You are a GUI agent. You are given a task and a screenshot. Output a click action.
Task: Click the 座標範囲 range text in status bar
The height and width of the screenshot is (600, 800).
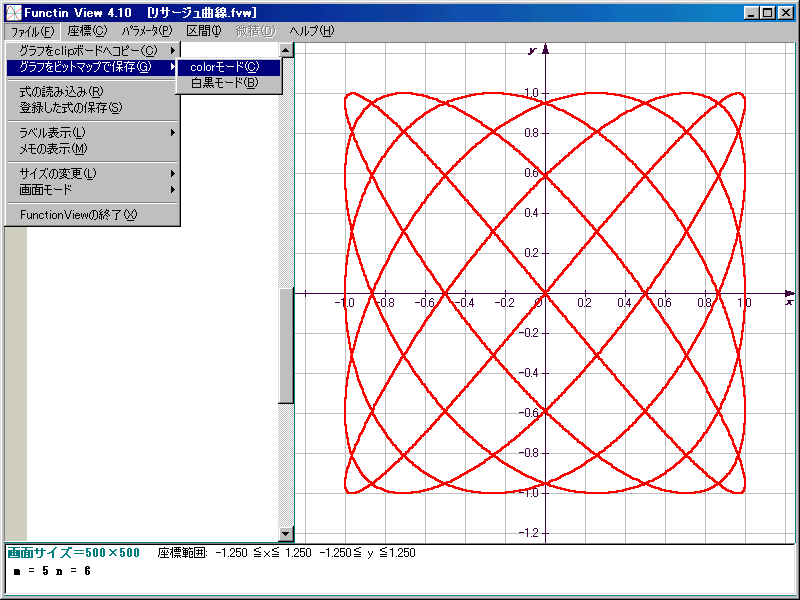[287, 553]
